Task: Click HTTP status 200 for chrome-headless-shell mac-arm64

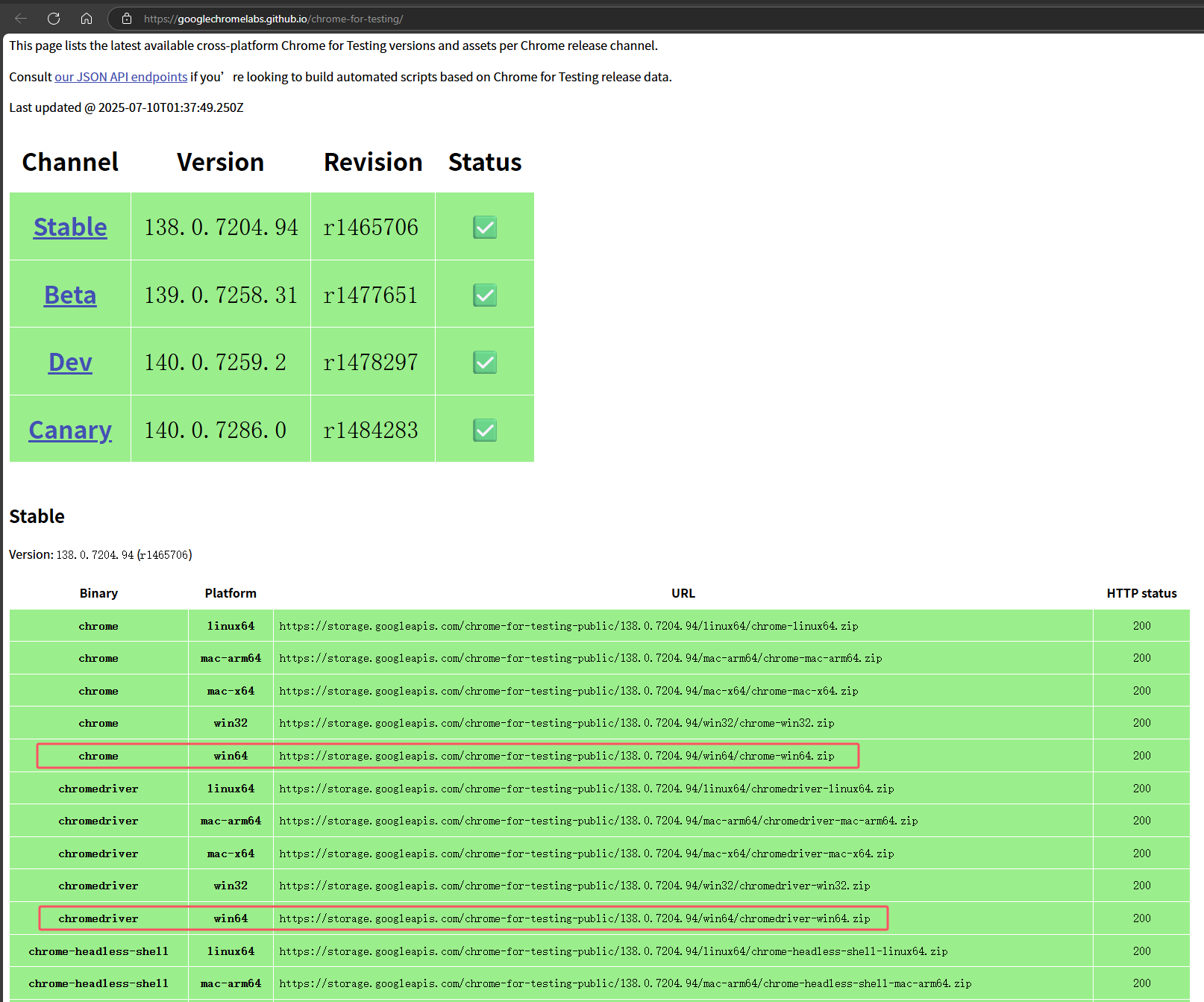Action: pos(1141,983)
